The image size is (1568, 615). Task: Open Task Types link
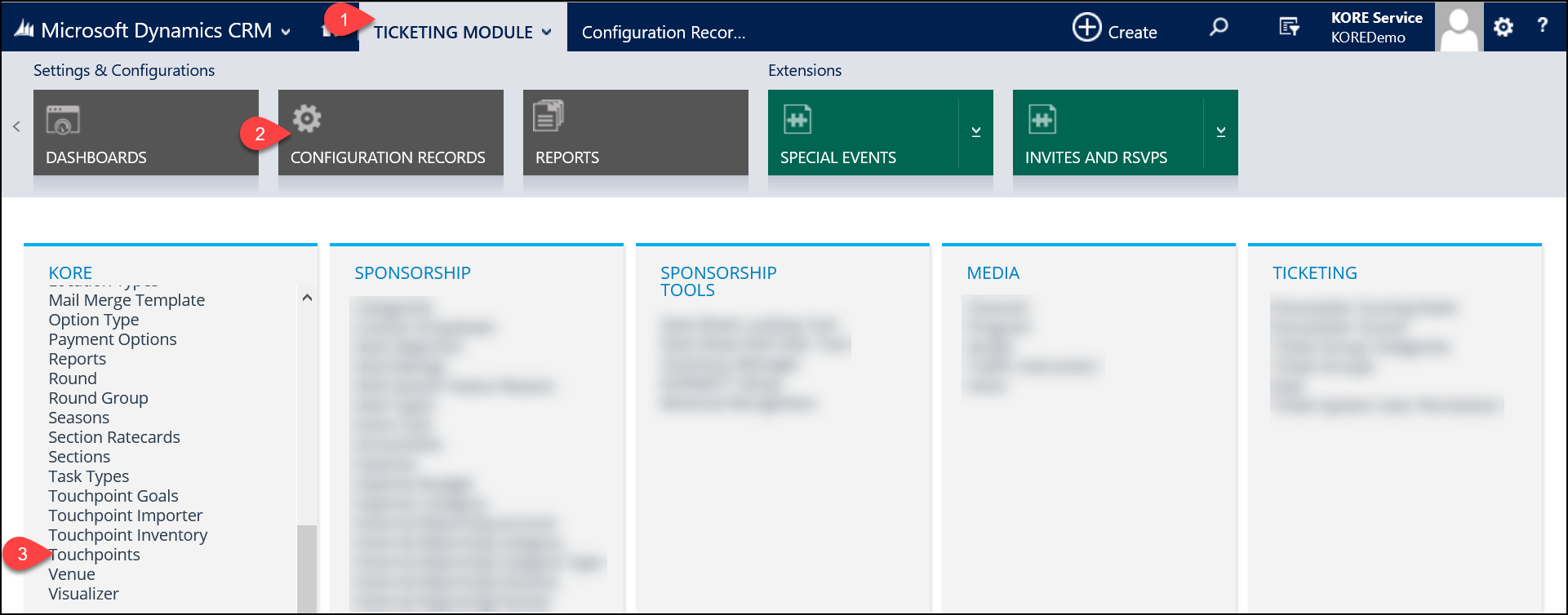[89, 476]
